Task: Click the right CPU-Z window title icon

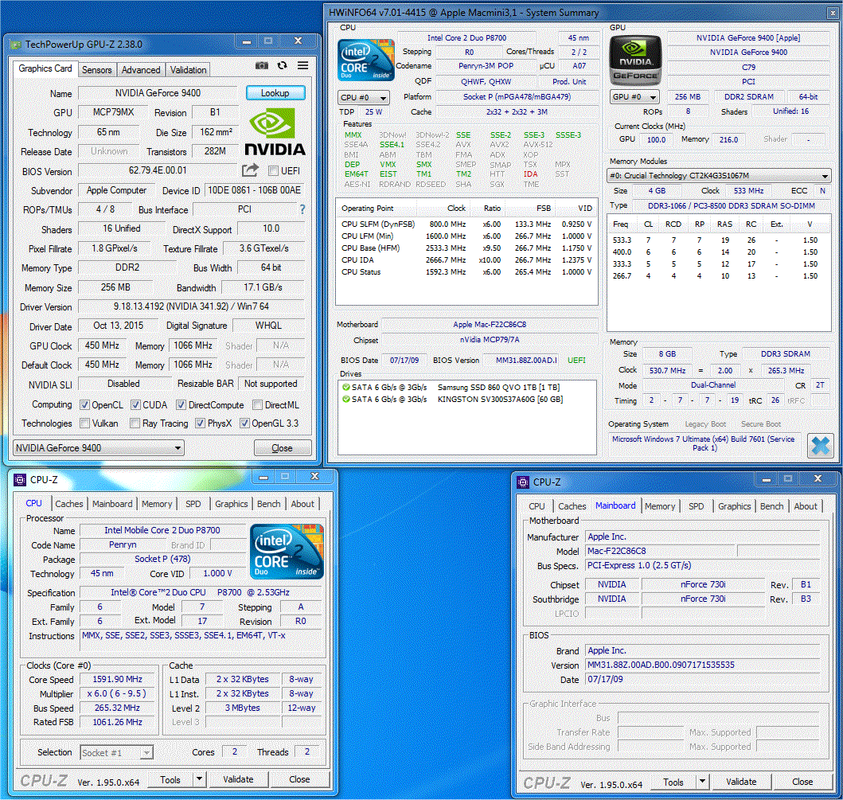Action: coord(523,482)
